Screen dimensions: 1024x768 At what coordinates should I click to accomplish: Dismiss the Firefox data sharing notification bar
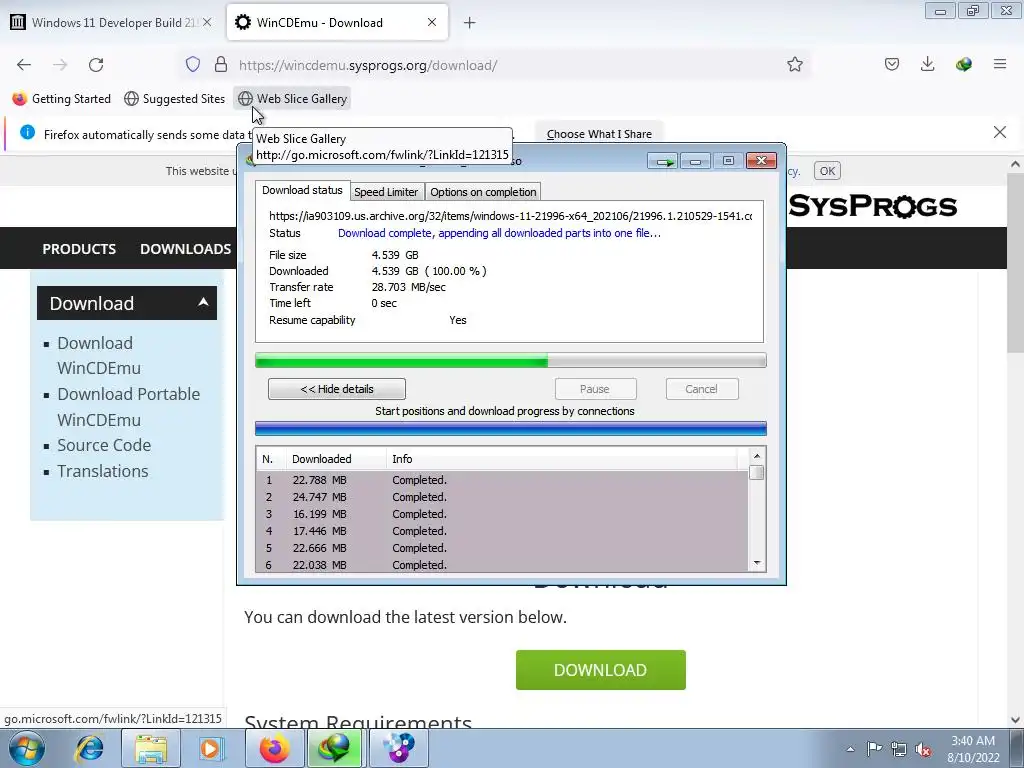1000,132
